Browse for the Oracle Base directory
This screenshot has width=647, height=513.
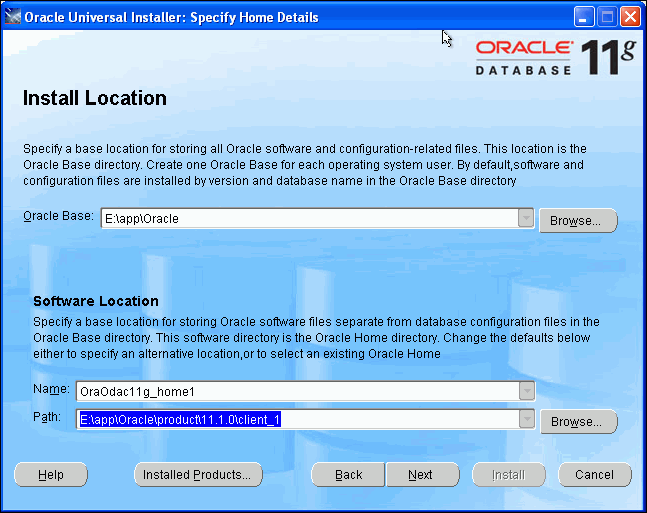click(578, 221)
